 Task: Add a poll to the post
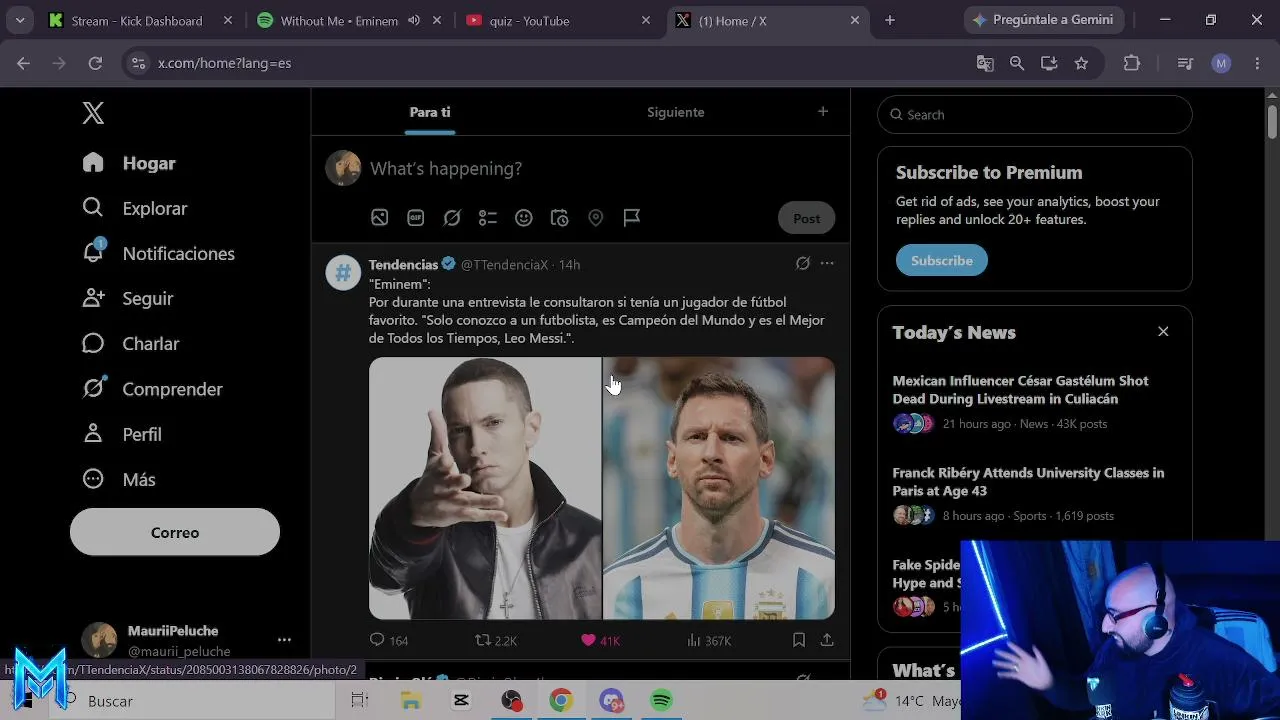coord(488,218)
